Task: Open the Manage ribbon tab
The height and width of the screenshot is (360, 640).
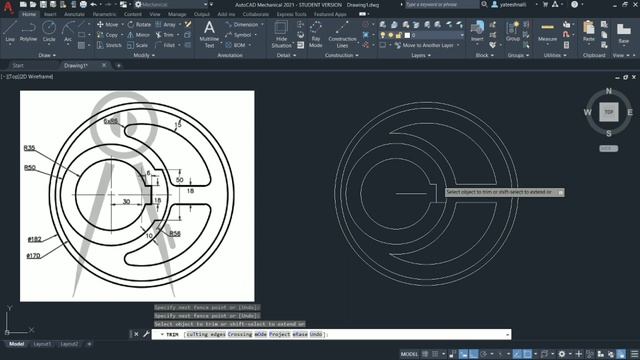Action: point(177,14)
